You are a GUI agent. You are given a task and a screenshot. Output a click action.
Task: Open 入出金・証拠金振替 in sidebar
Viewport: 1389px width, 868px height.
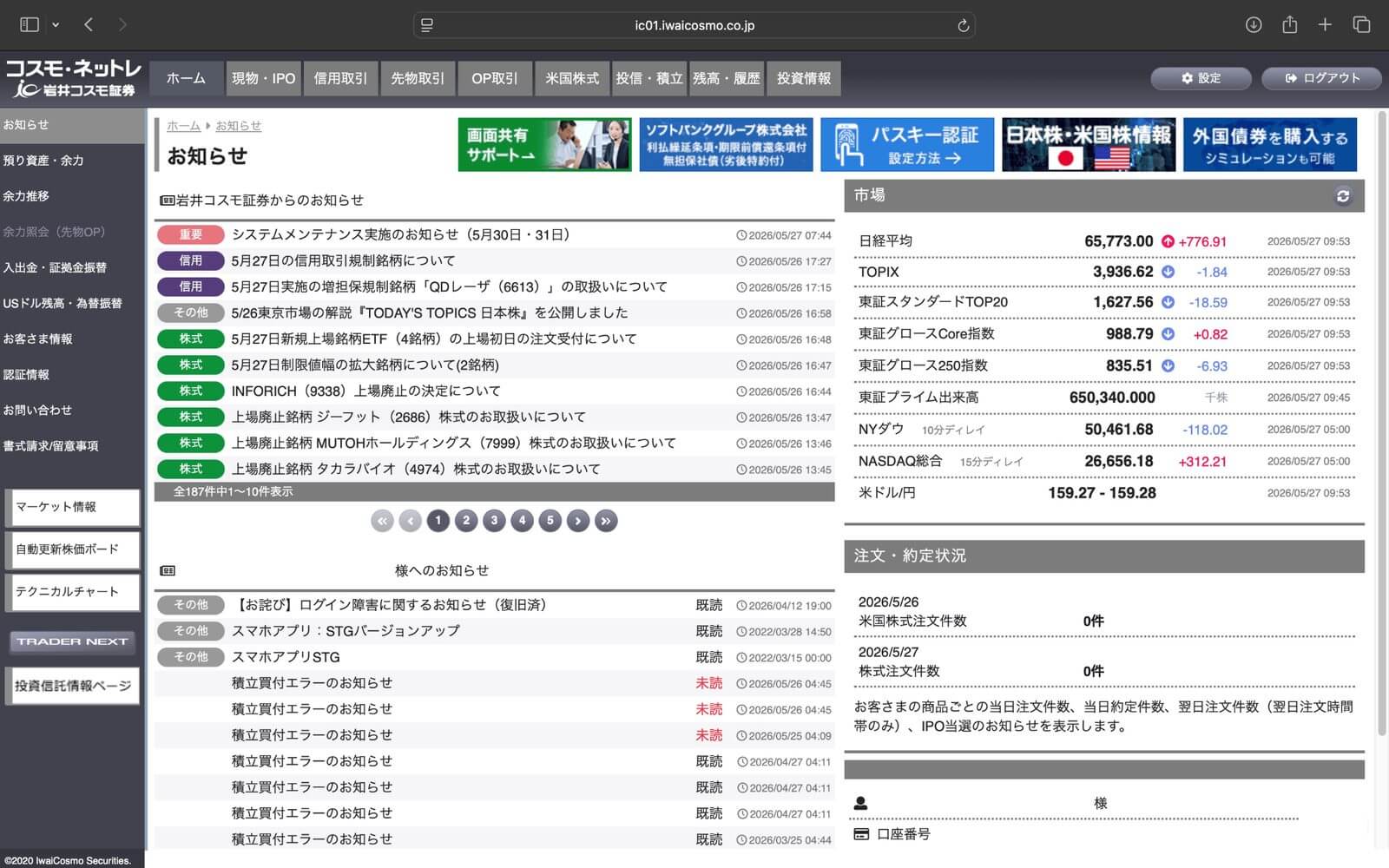[73, 267]
